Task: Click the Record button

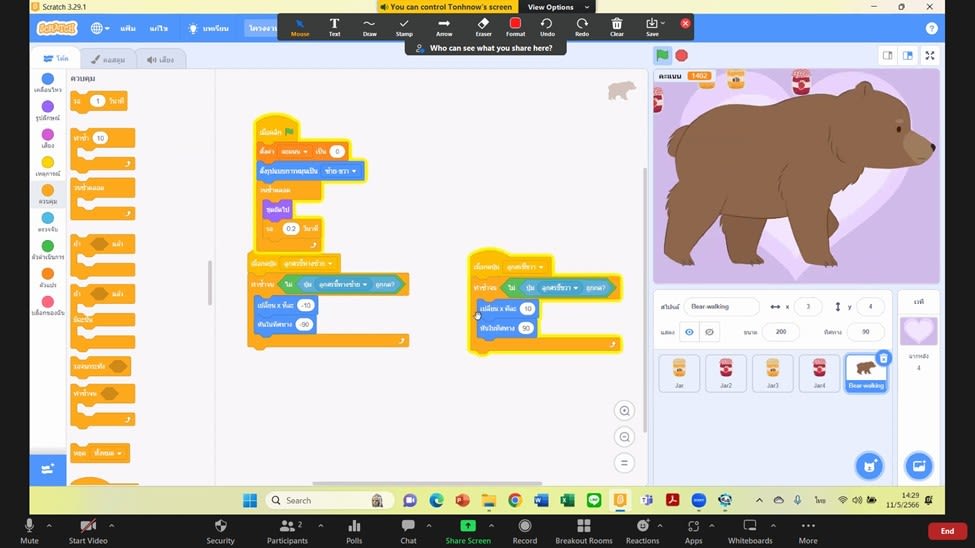Action: click(x=524, y=531)
